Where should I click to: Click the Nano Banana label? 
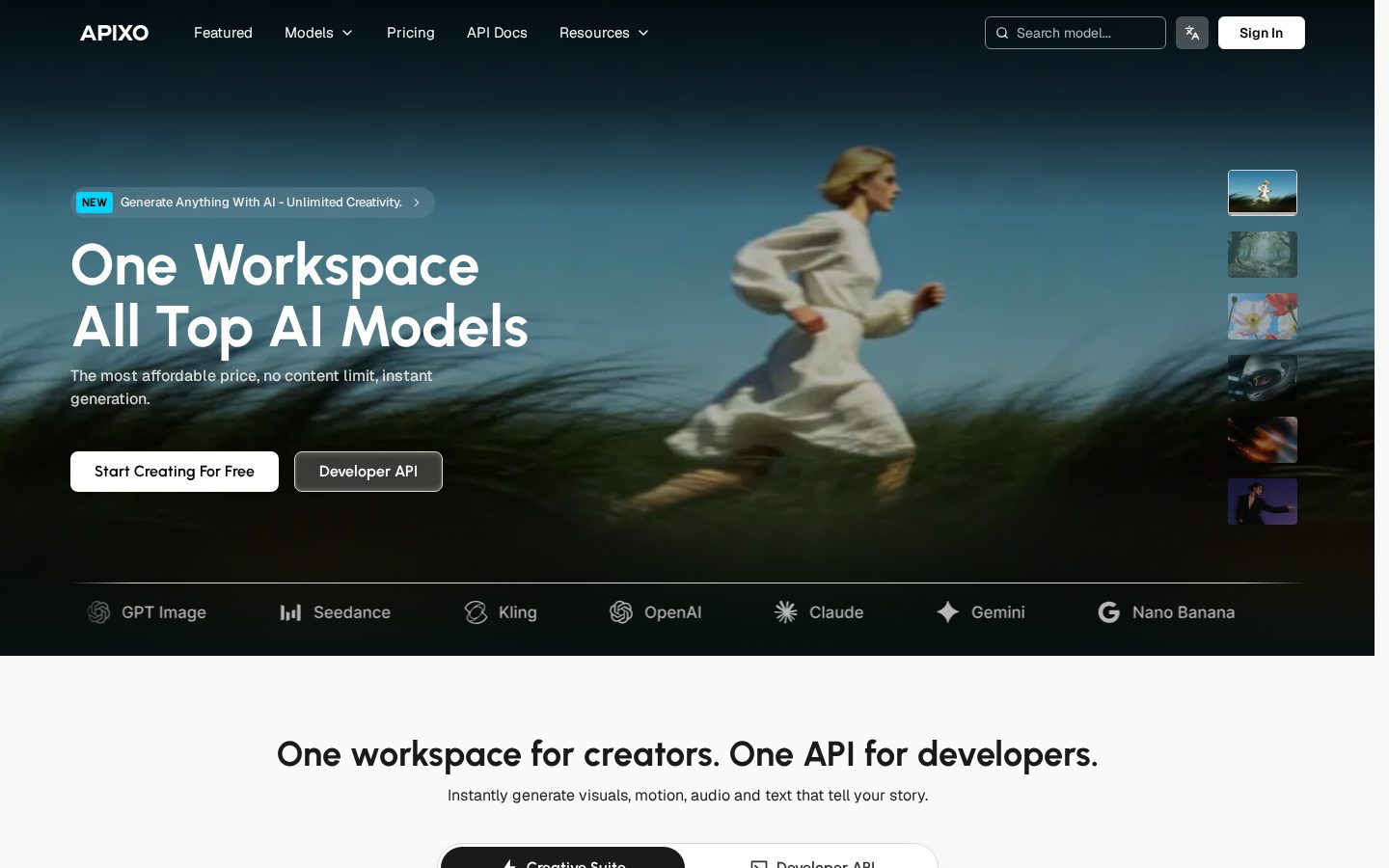point(1184,612)
